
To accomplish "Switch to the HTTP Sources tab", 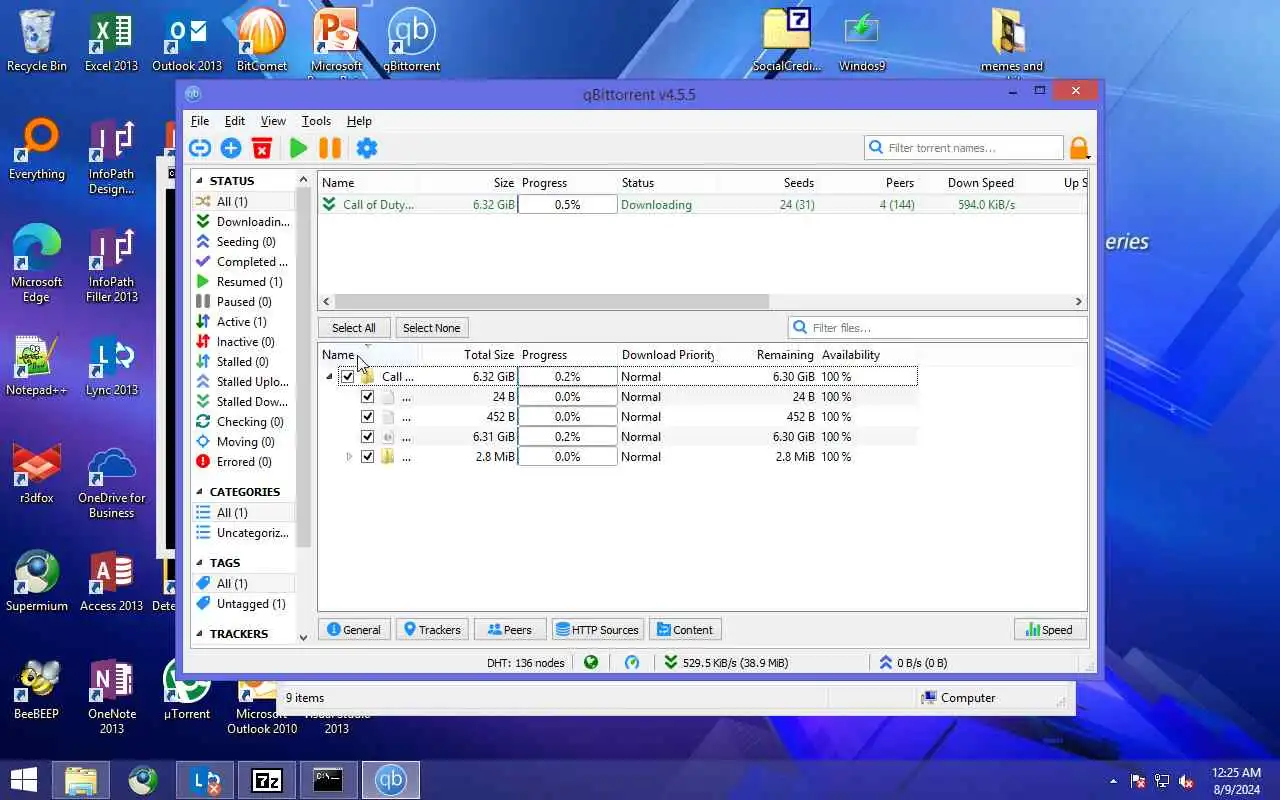I will (x=597, y=630).
